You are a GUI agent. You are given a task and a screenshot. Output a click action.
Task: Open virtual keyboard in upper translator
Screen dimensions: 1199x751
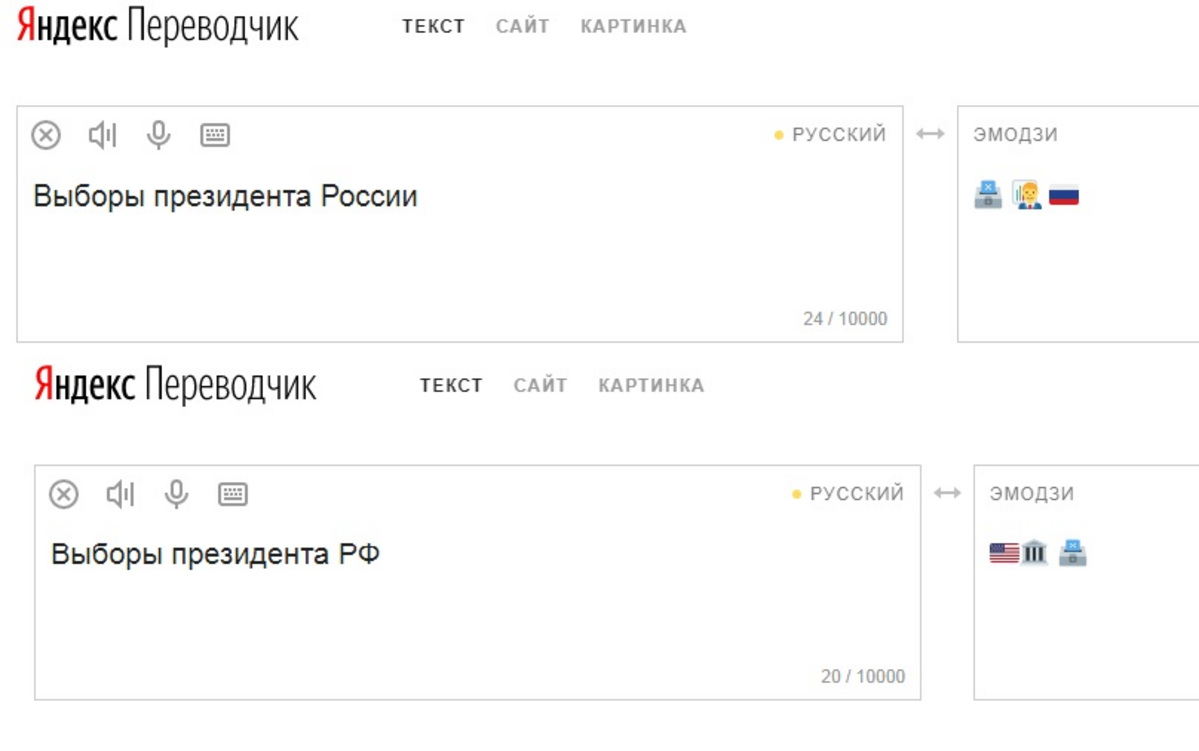pos(215,135)
